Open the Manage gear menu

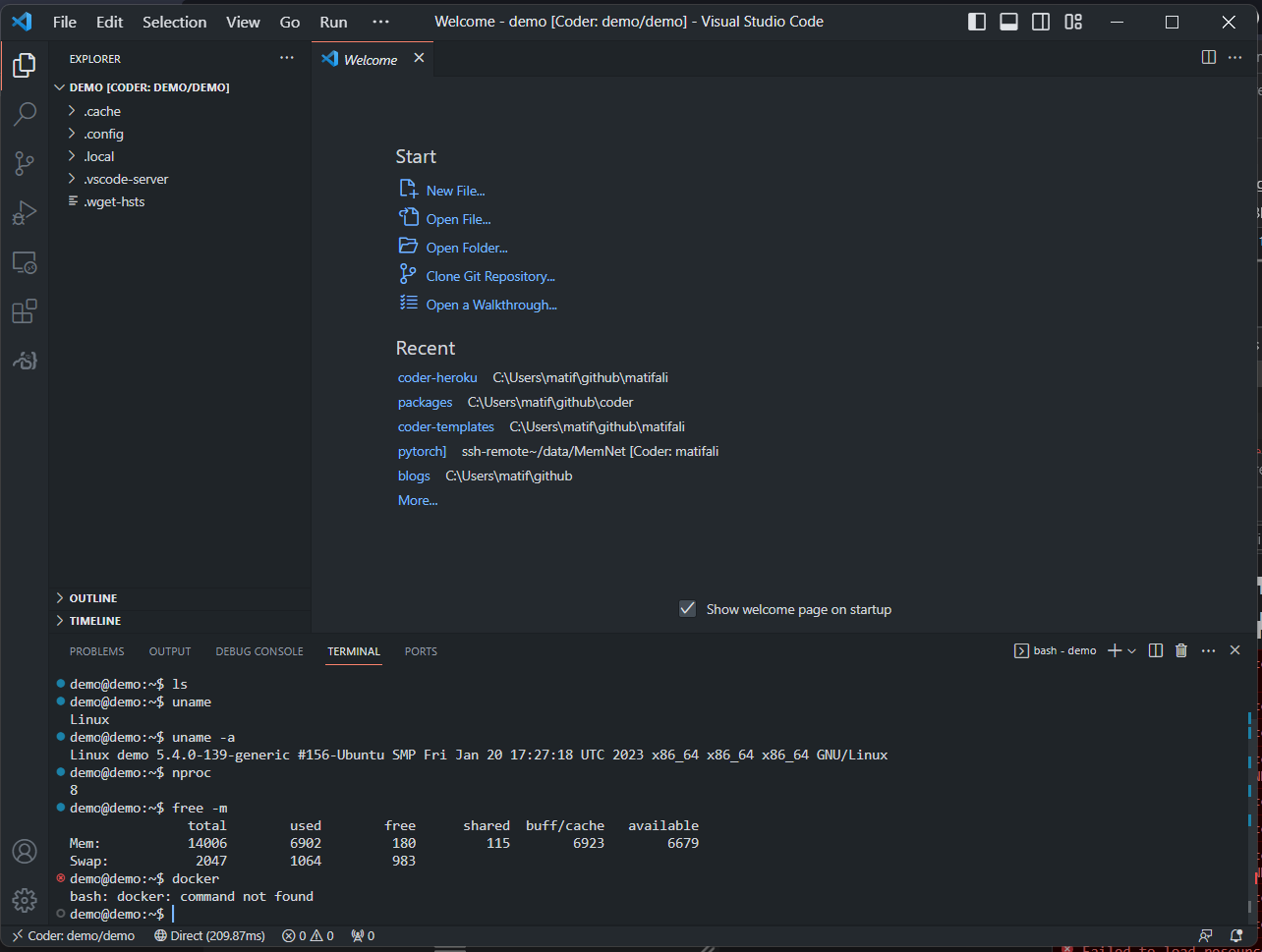(x=25, y=899)
